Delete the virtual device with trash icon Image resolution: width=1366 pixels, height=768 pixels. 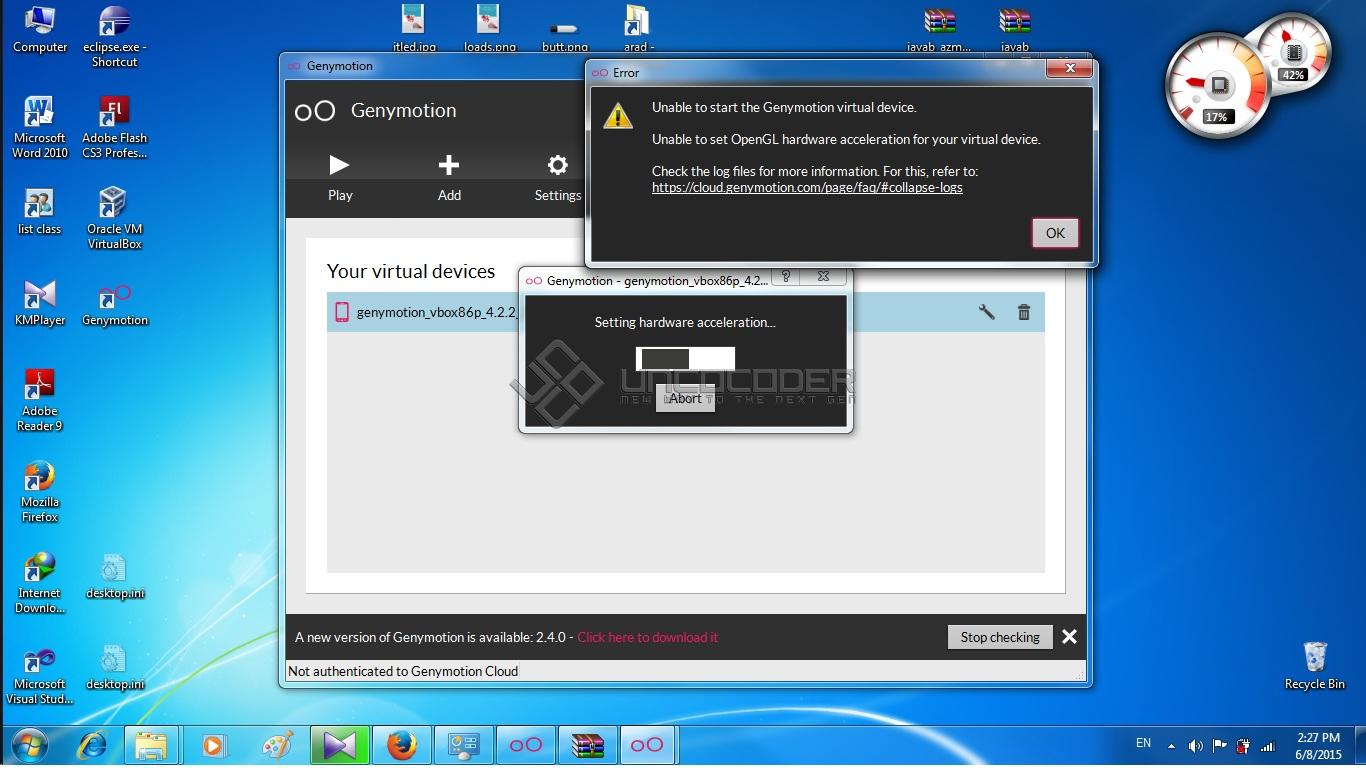click(1024, 312)
